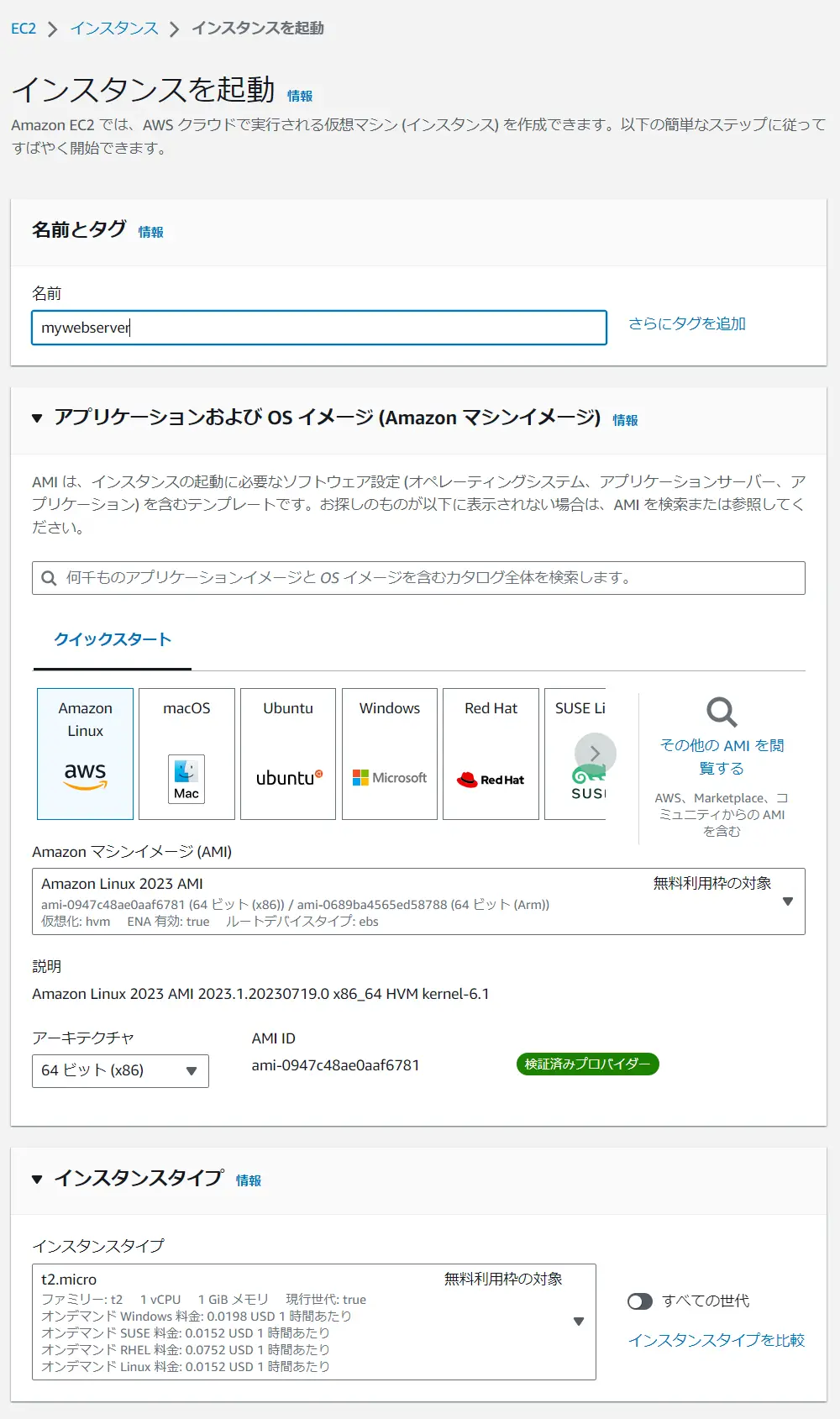This screenshot has height=1419, width=840.
Task: Click the 名前 input field containing mywebserver
Action: (x=319, y=328)
